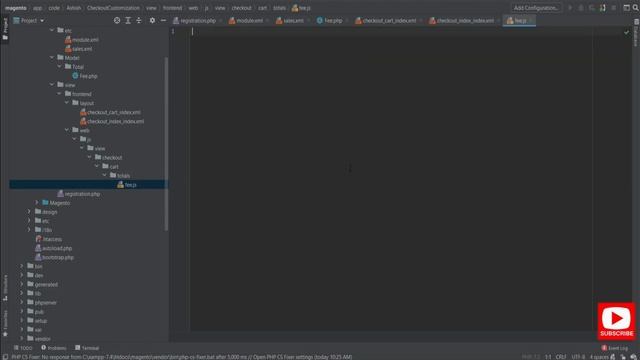Click the Add Configuration button
The height and width of the screenshot is (360, 640).
tap(536, 8)
